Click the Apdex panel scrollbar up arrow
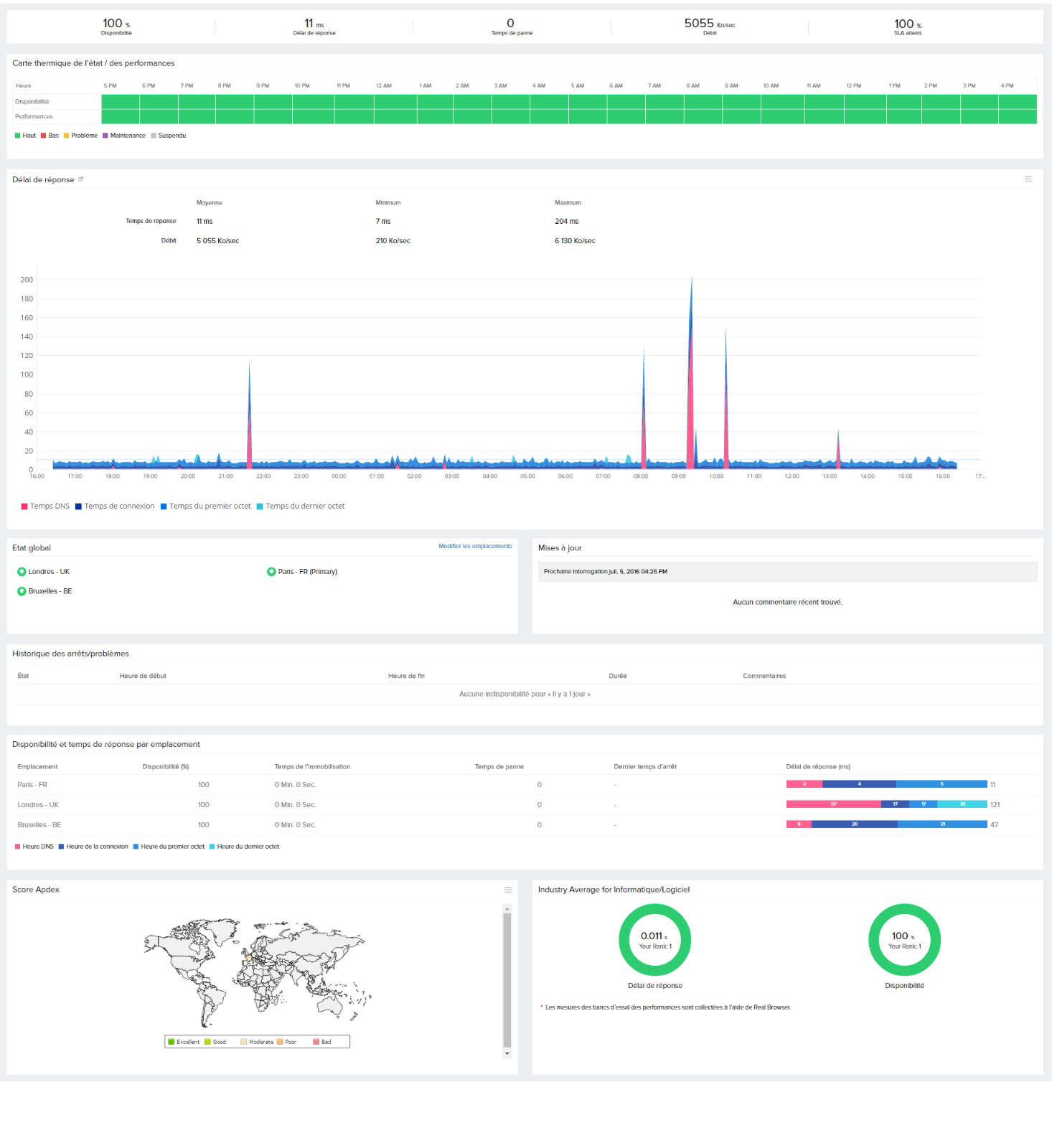 (x=507, y=909)
